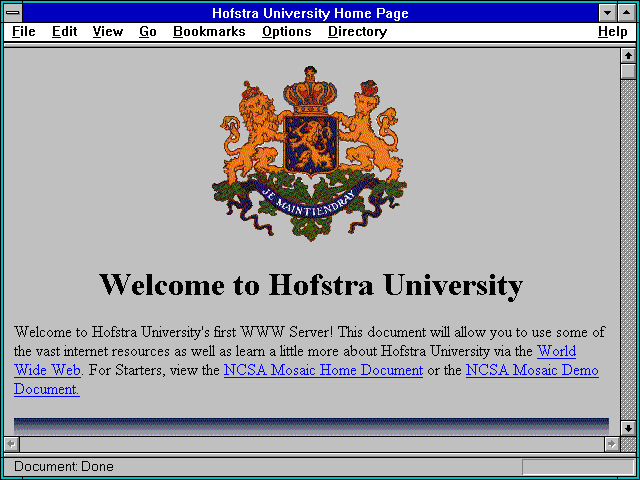The width and height of the screenshot is (640, 480).
Task: Open the Directory menu
Action: pyautogui.click(x=358, y=32)
